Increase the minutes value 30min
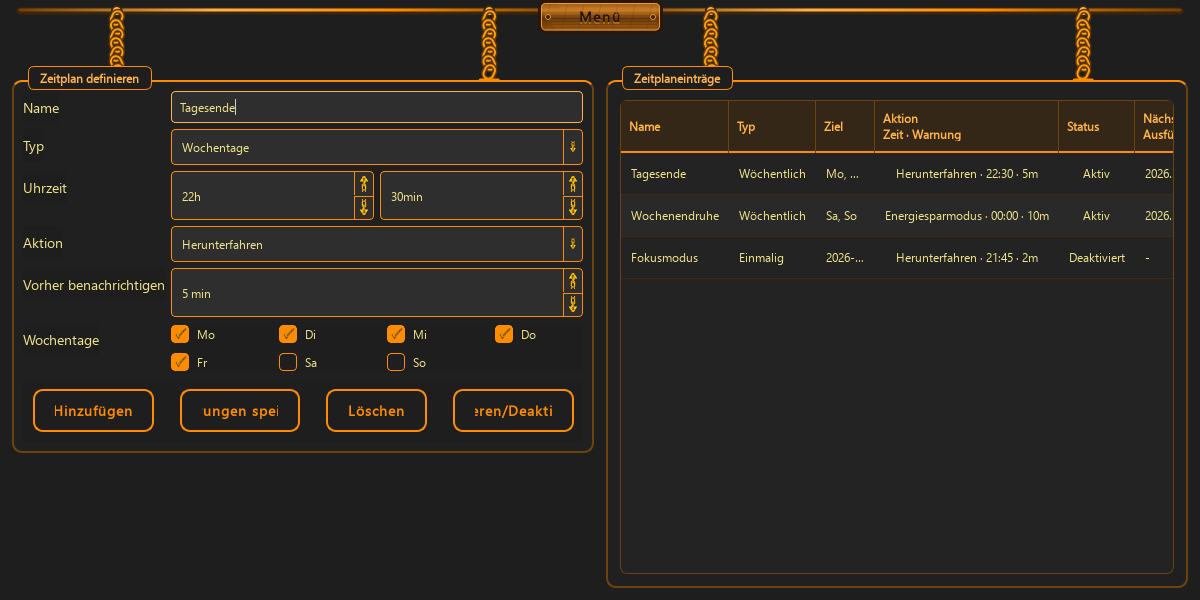 pos(573,183)
